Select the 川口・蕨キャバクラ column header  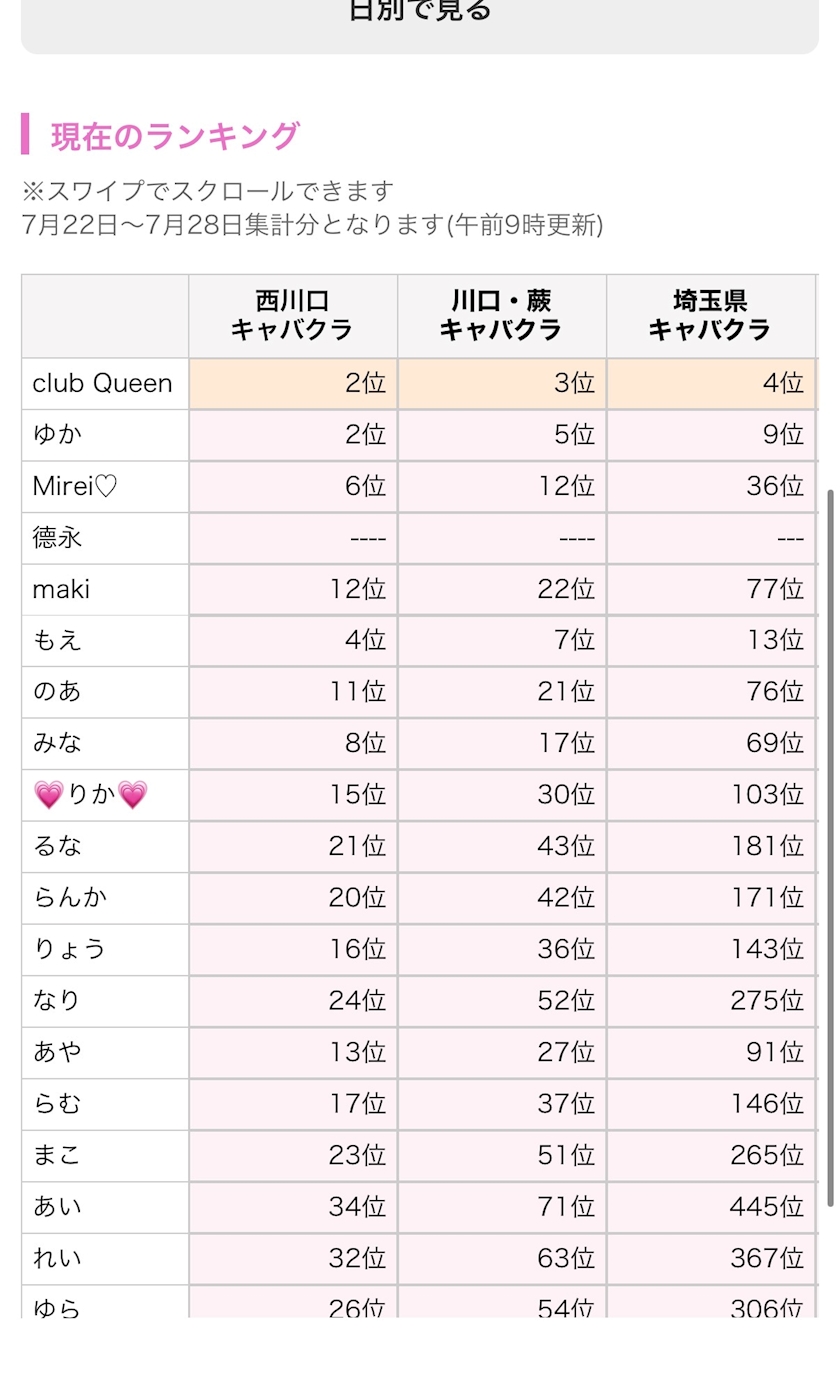[x=502, y=316]
